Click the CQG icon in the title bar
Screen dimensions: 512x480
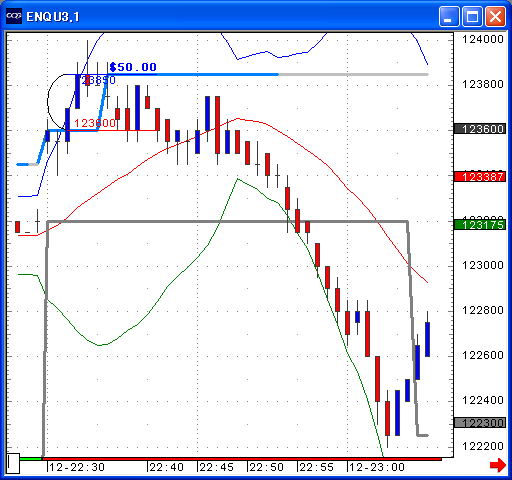14,16
